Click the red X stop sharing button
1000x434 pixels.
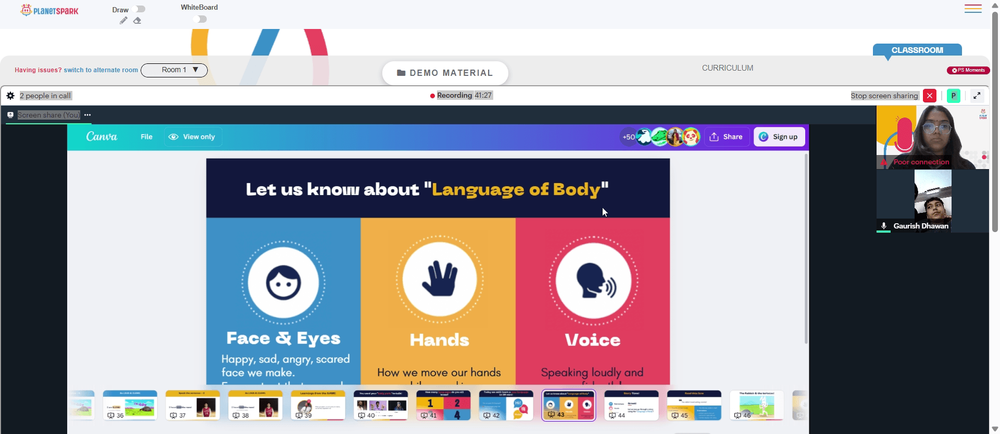pyautogui.click(x=930, y=96)
